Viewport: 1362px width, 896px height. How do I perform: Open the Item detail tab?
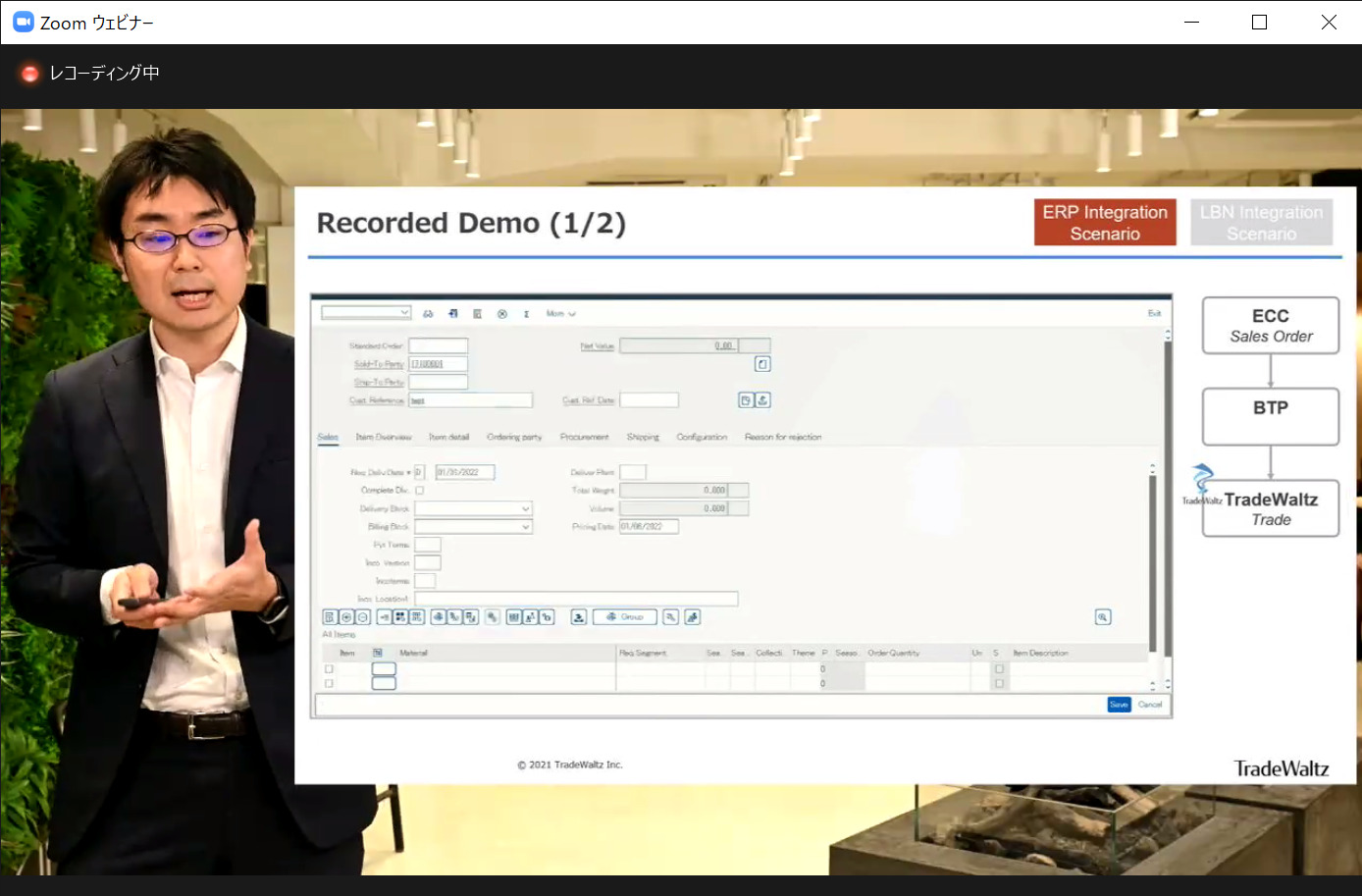pyautogui.click(x=448, y=437)
